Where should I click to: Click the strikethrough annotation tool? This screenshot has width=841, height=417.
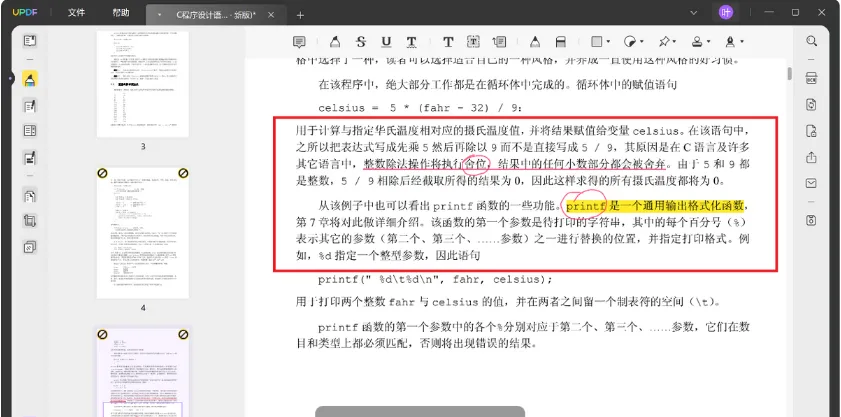[361, 42]
